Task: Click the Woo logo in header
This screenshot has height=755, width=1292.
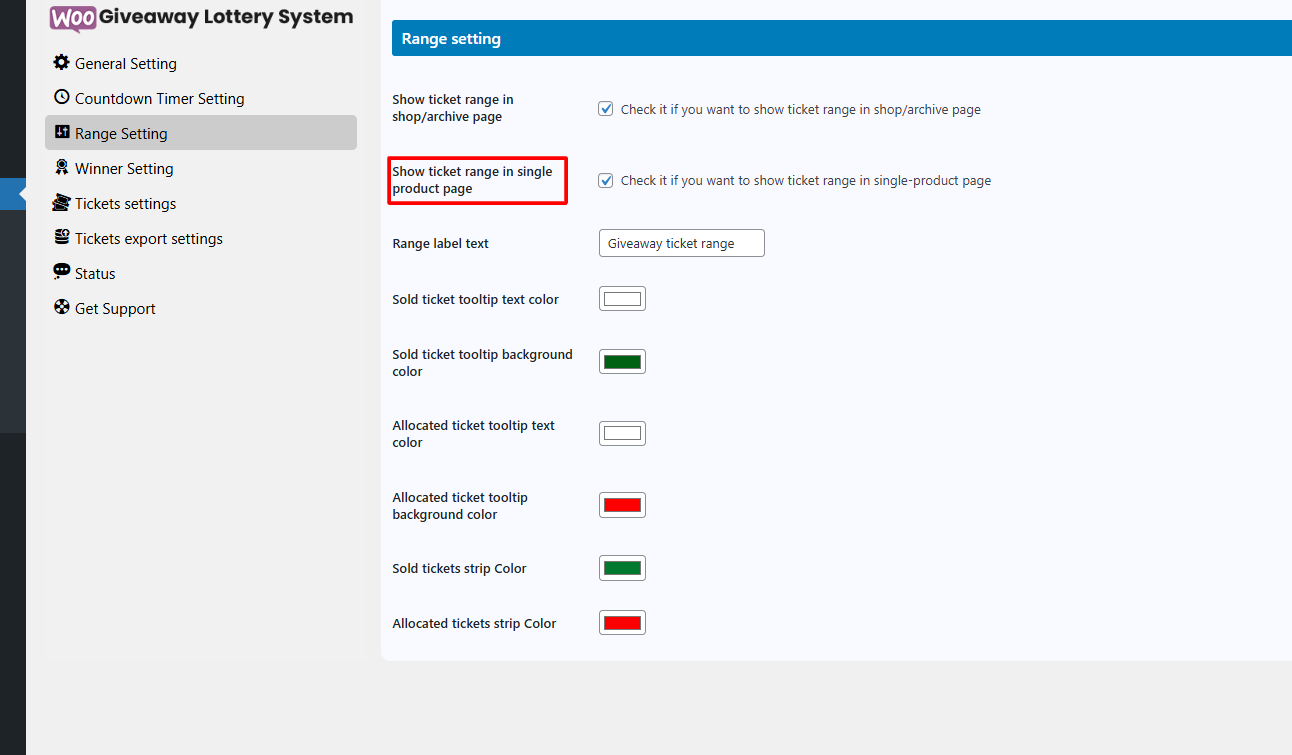Action: pos(73,18)
